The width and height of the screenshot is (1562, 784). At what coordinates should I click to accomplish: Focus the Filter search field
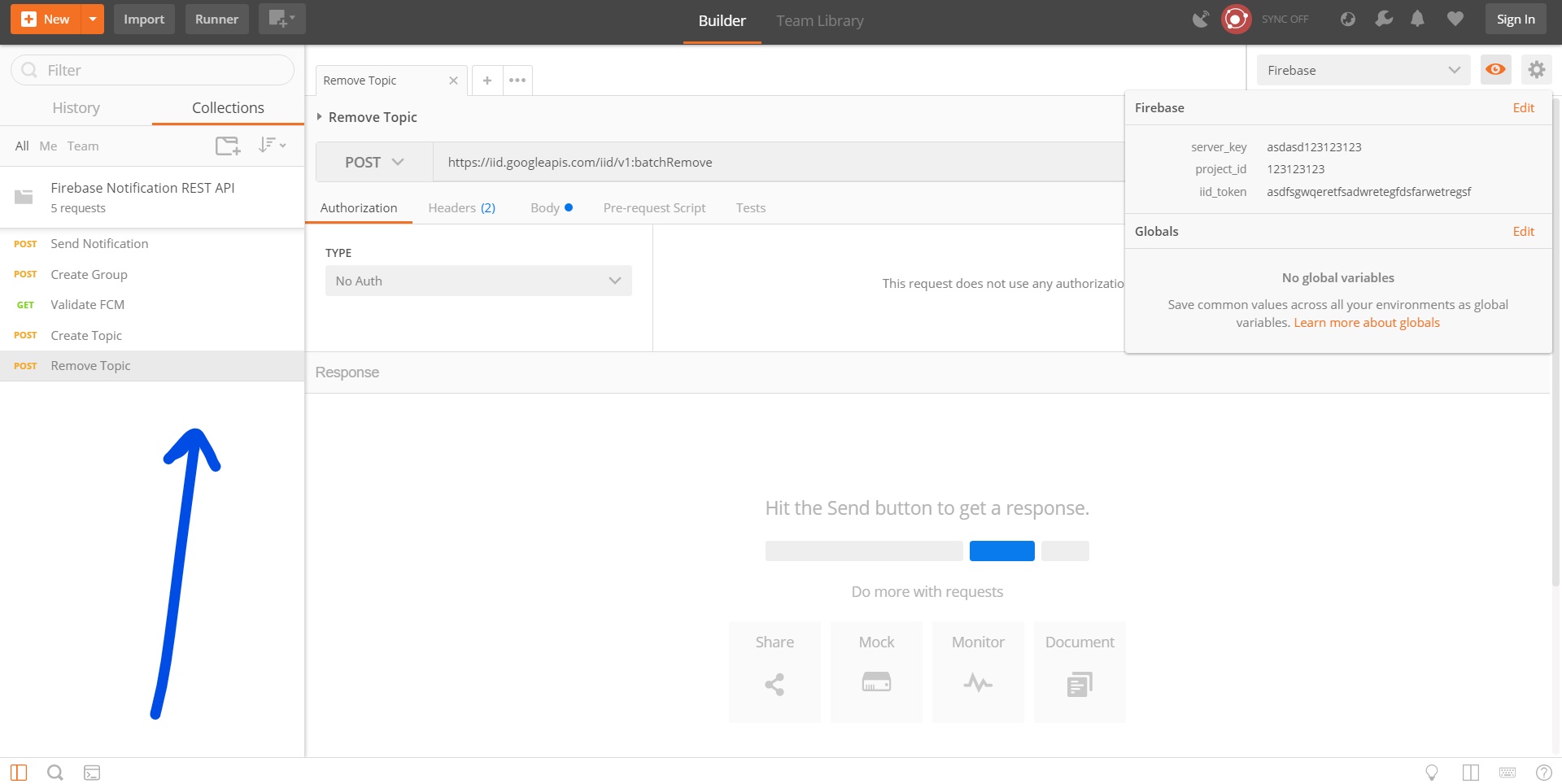pos(153,70)
